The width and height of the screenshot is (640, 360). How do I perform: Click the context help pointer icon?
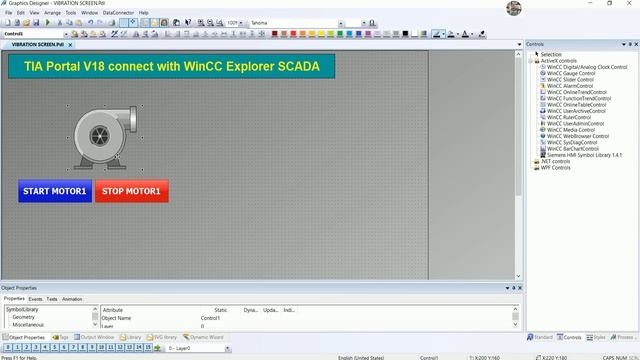tap(188, 23)
